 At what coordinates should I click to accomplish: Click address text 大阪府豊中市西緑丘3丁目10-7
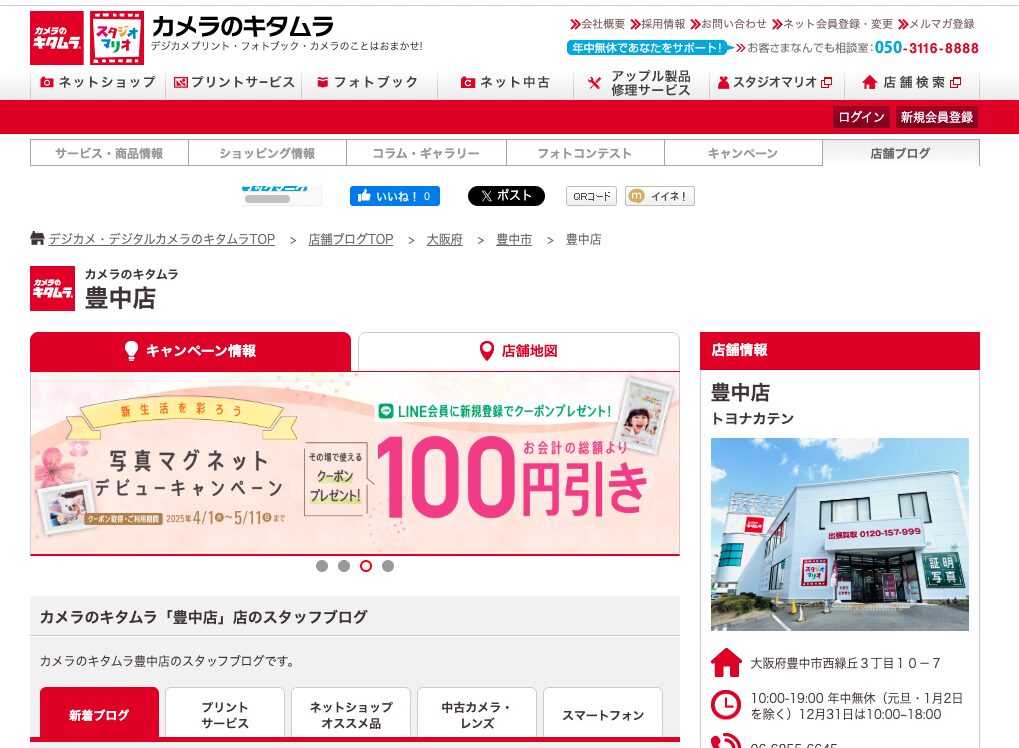pos(845,663)
